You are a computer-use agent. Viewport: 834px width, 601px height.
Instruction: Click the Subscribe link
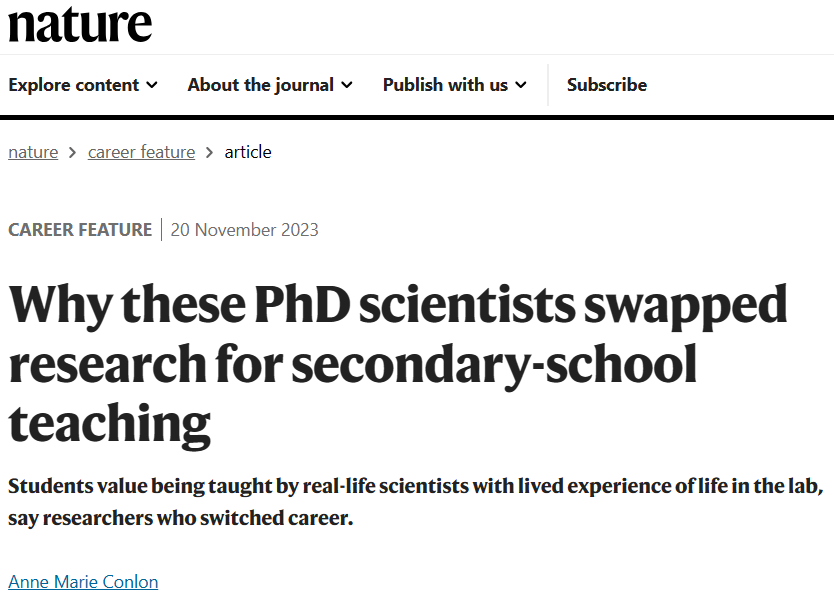click(606, 85)
